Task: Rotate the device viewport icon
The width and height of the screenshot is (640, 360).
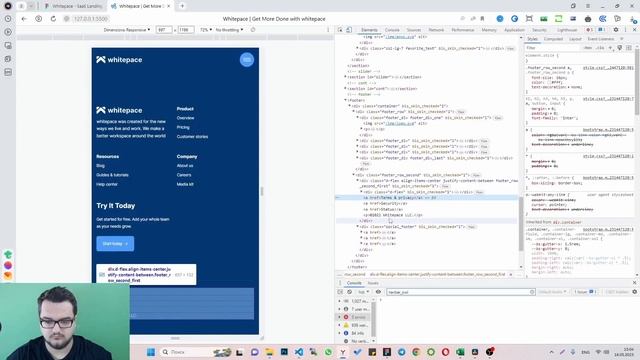Action: pyautogui.click(x=253, y=30)
